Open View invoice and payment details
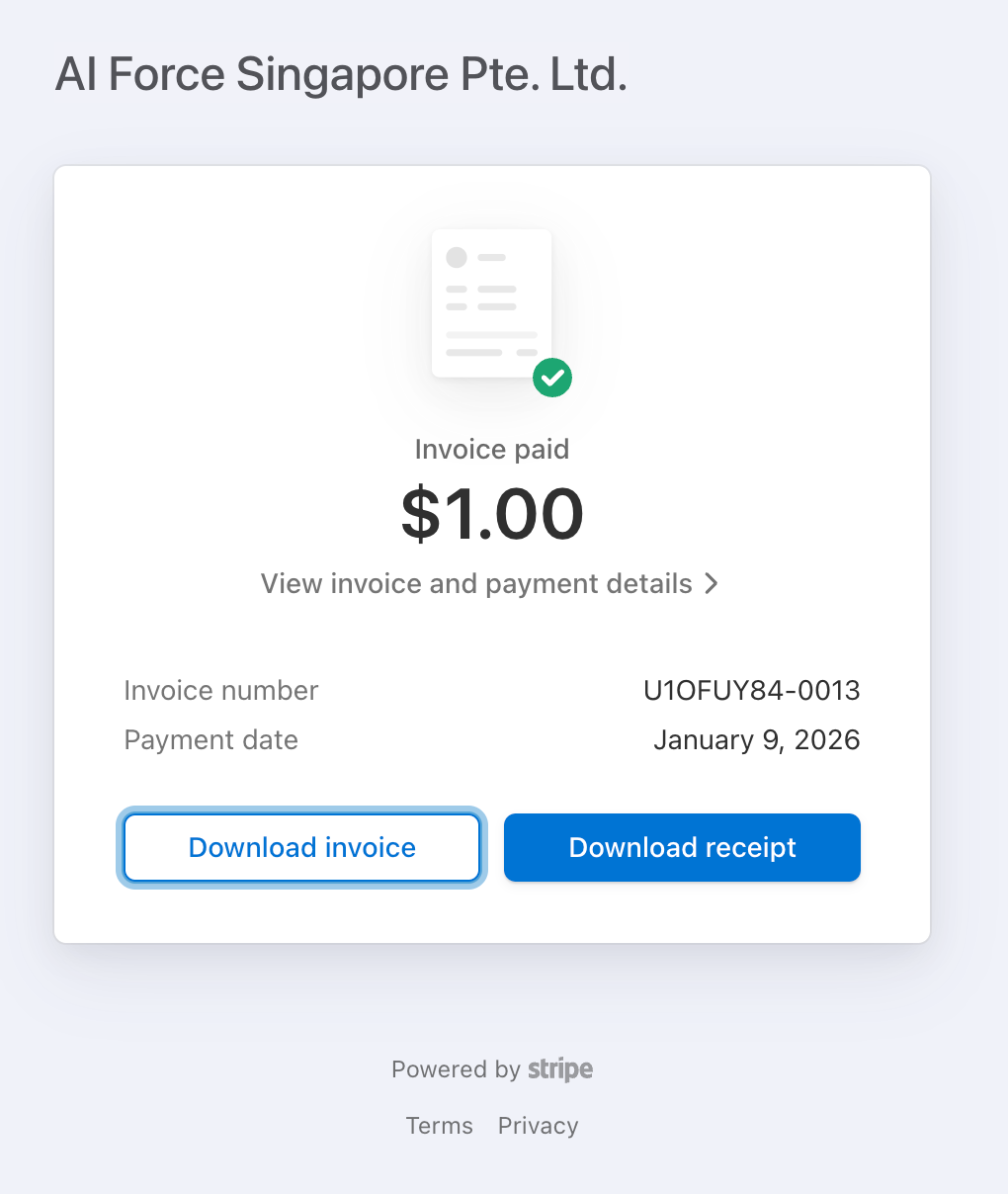 click(x=476, y=583)
